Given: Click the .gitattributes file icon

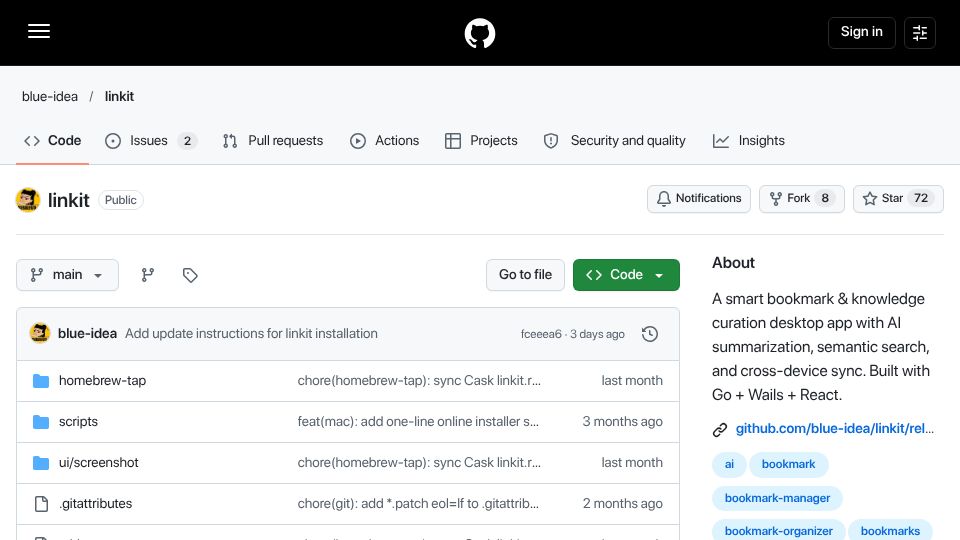Looking at the screenshot, I should tap(41, 504).
